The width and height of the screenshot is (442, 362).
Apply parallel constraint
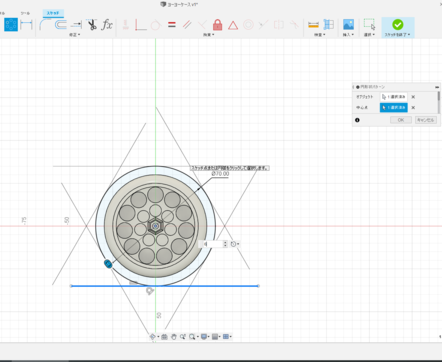click(187, 25)
